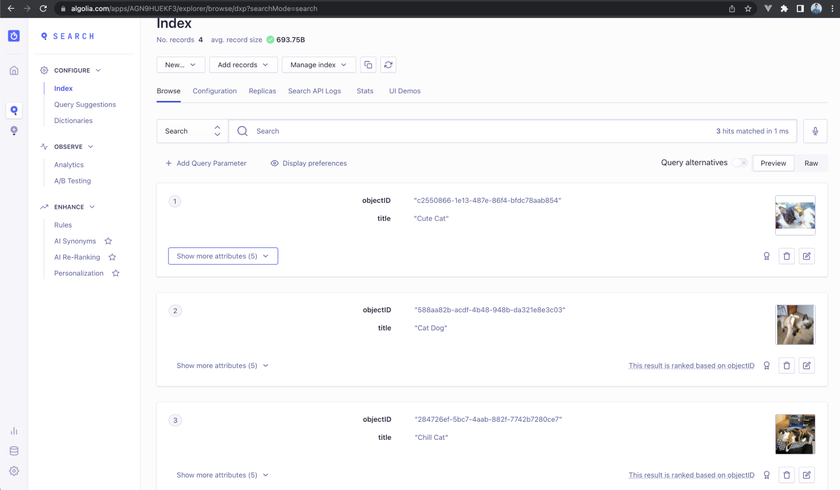Switch to the Search API Logs tab

[314, 91]
